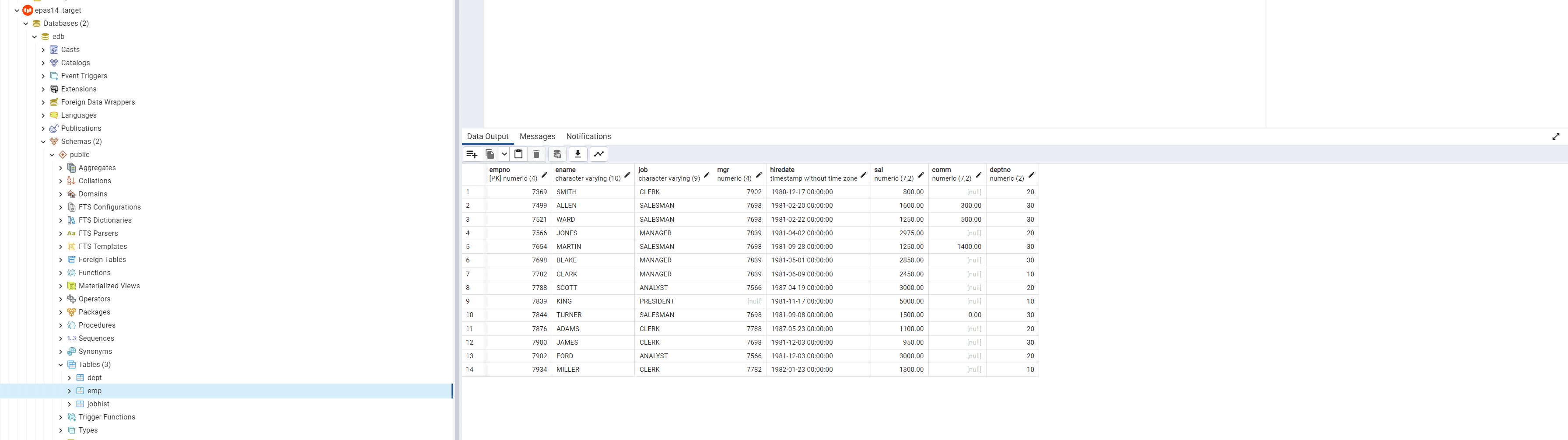Collapse the public schema node
The height and width of the screenshot is (440, 1568).
tap(52, 154)
